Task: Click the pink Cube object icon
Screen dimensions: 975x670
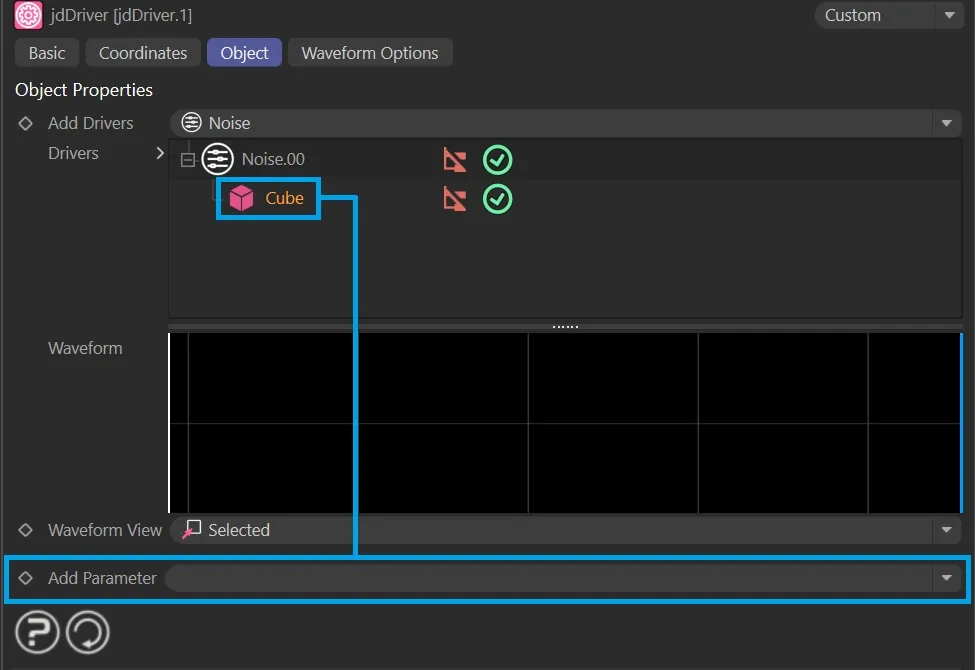Action: click(x=241, y=198)
